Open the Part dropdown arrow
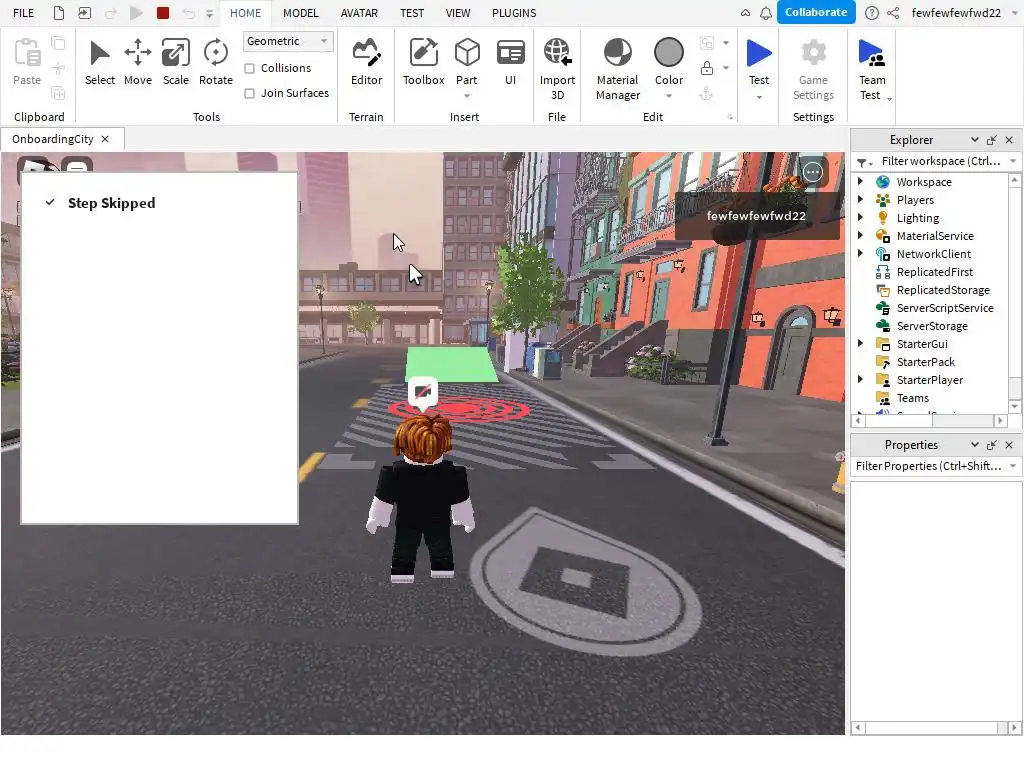1024x768 pixels. tap(466, 97)
